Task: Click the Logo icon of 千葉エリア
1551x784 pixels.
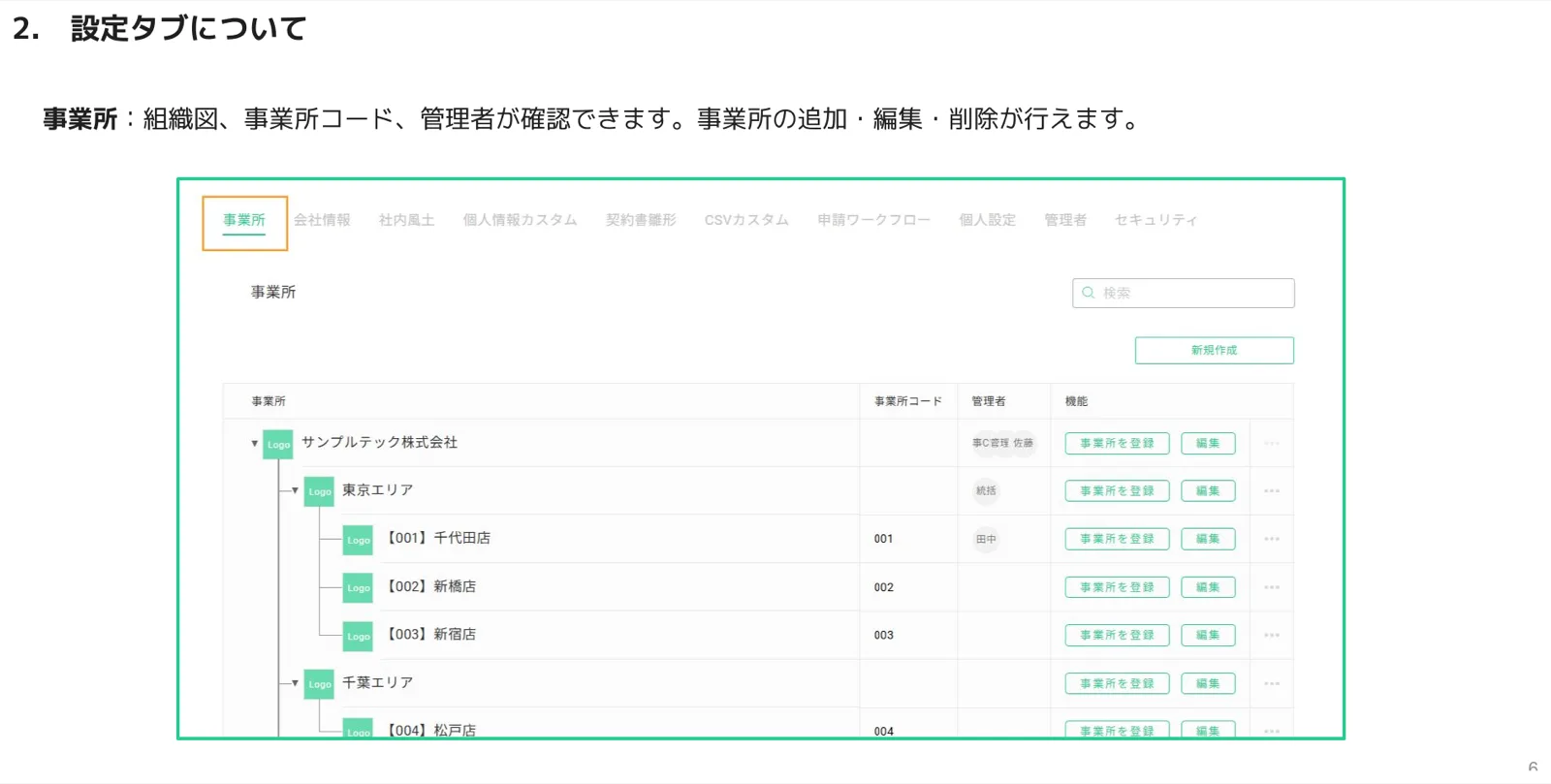Action: [319, 684]
